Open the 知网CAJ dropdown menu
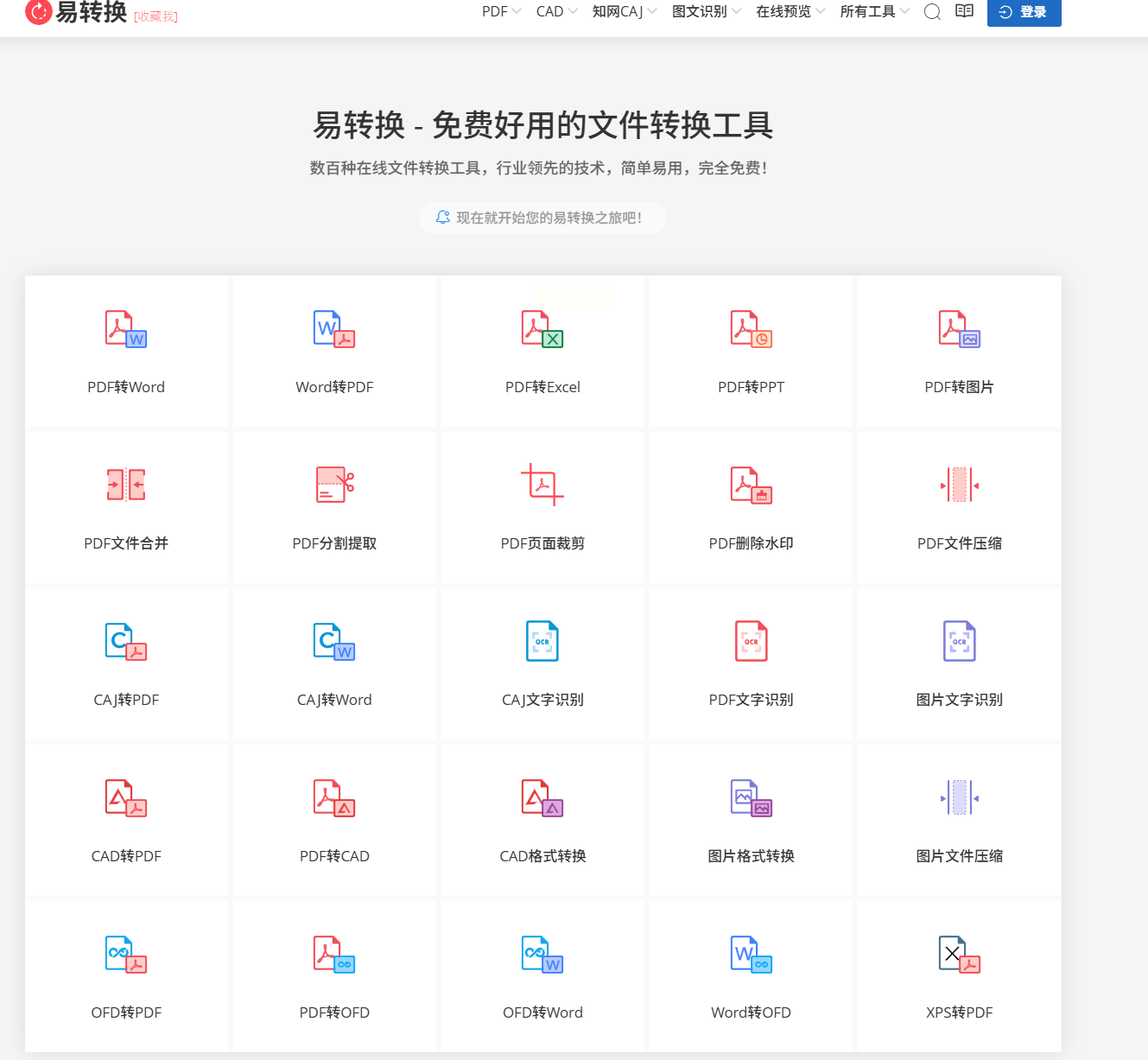 coord(625,11)
